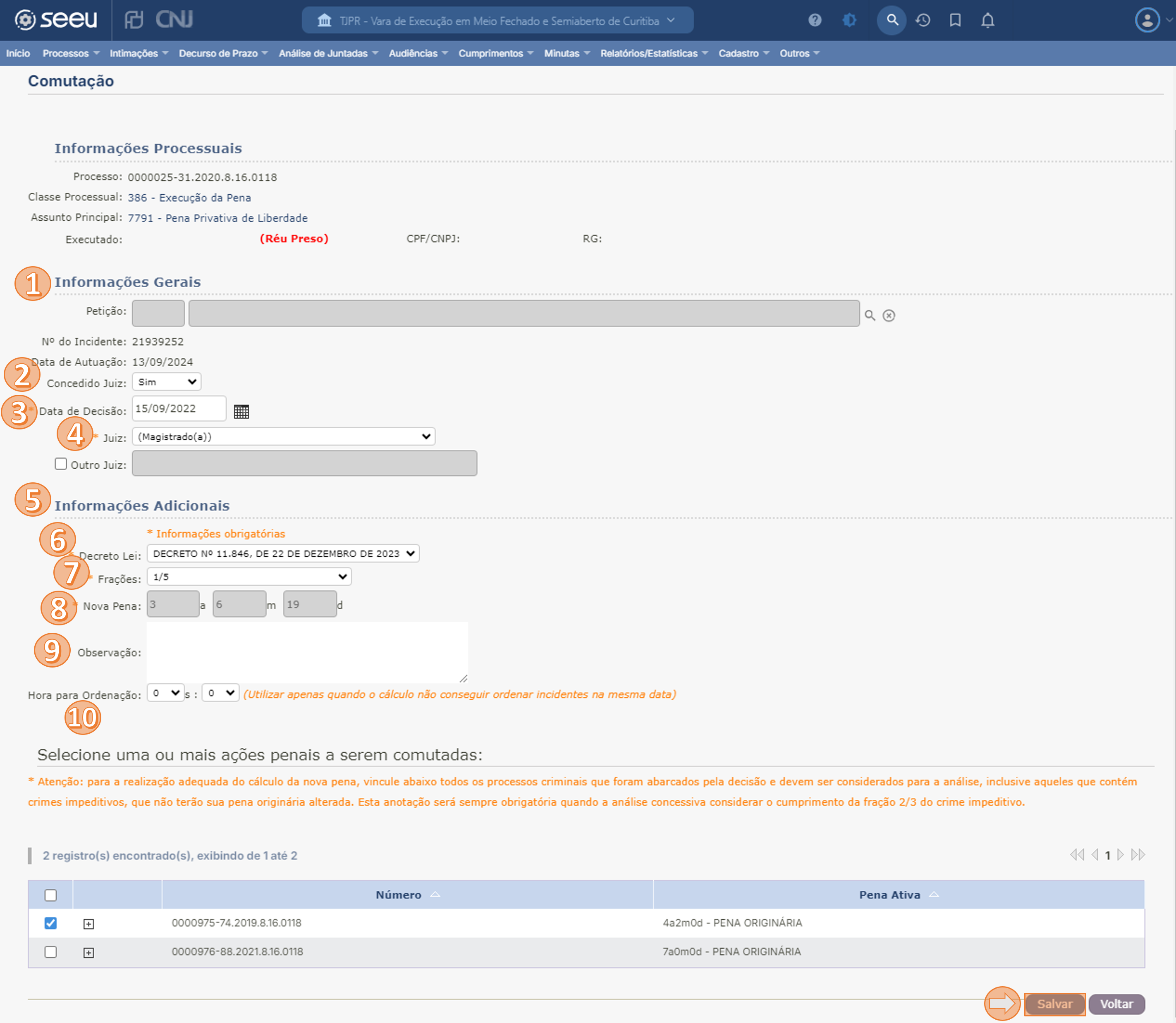1176x1023 pixels.
Task: Open the Data de Decisão calendar picker
Action: point(241,412)
